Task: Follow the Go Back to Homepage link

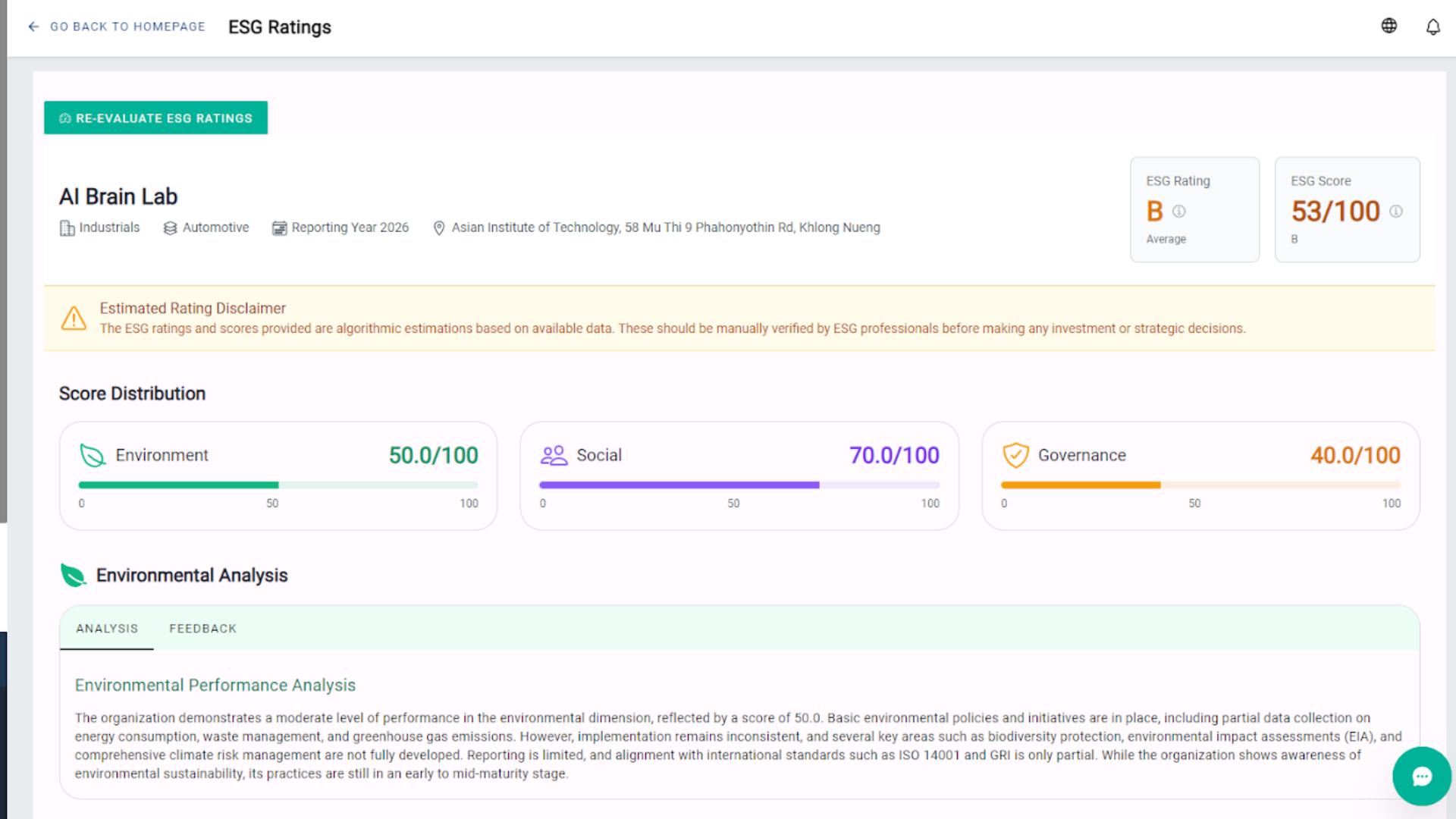Action: (x=127, y=27)
